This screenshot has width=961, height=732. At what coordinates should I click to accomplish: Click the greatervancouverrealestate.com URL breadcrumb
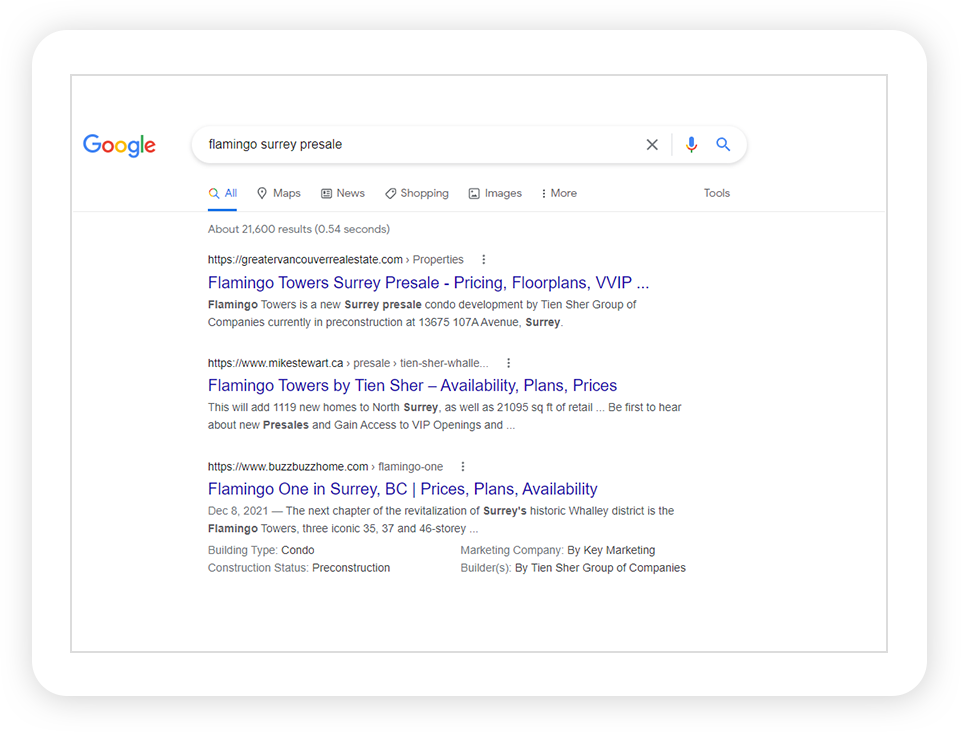pos(335,259)
